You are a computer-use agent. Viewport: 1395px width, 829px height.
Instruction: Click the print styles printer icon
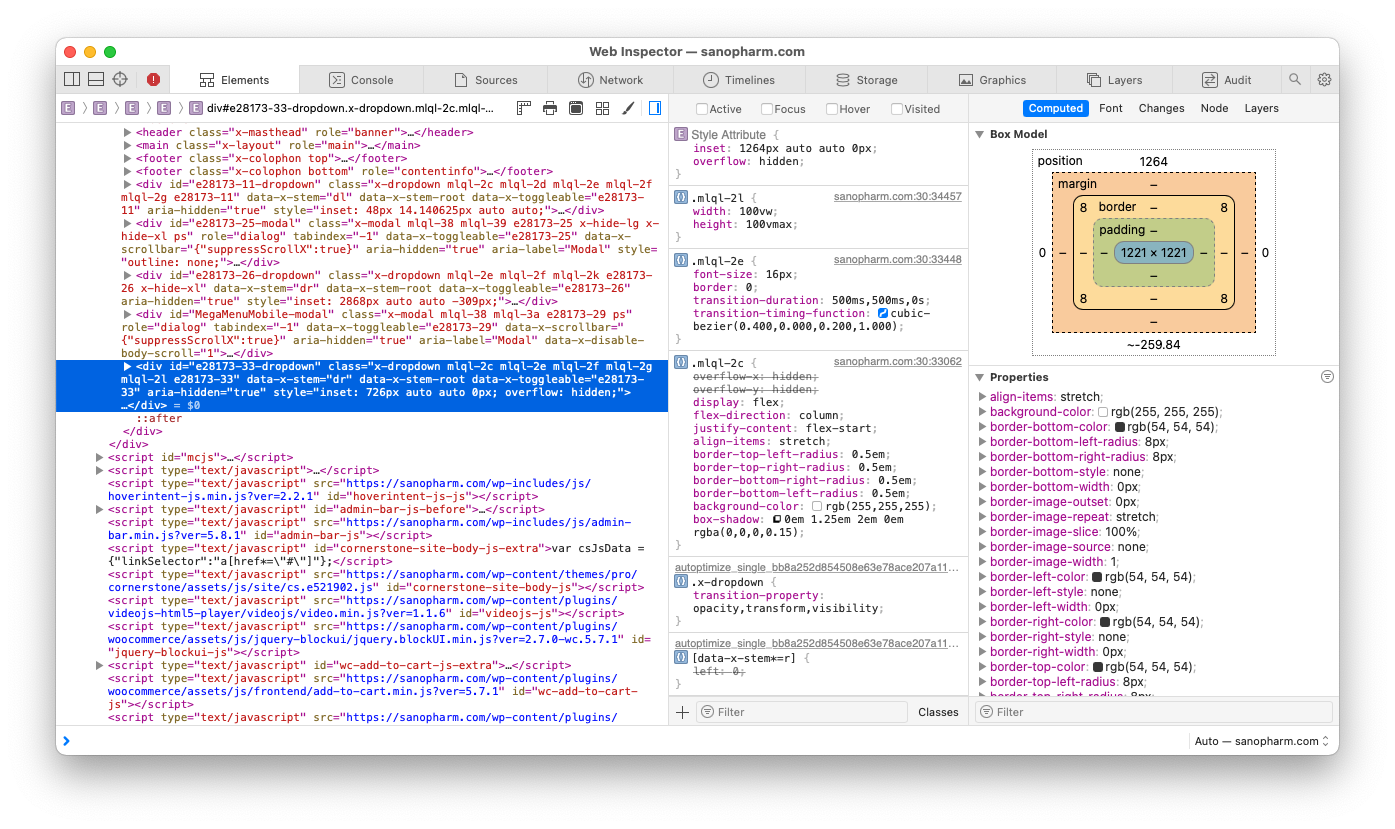click(x=550, y=108)
